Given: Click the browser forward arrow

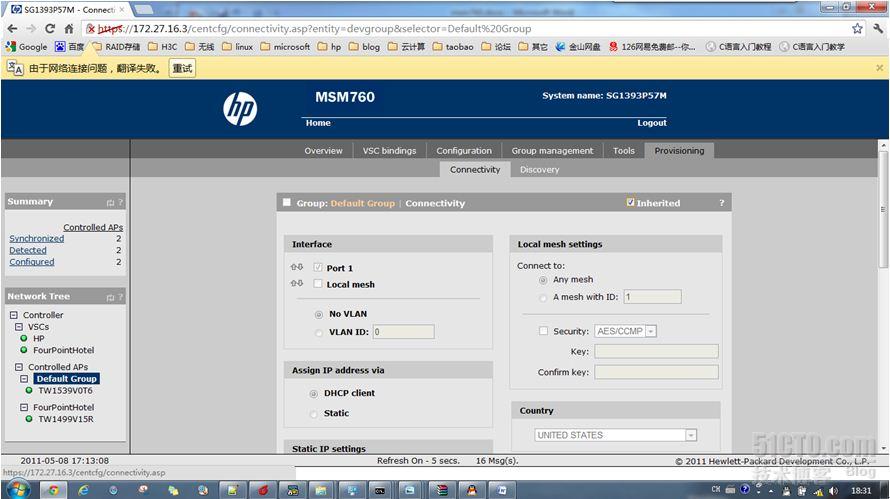Looking at the screenshot, I should coord(31,28).
